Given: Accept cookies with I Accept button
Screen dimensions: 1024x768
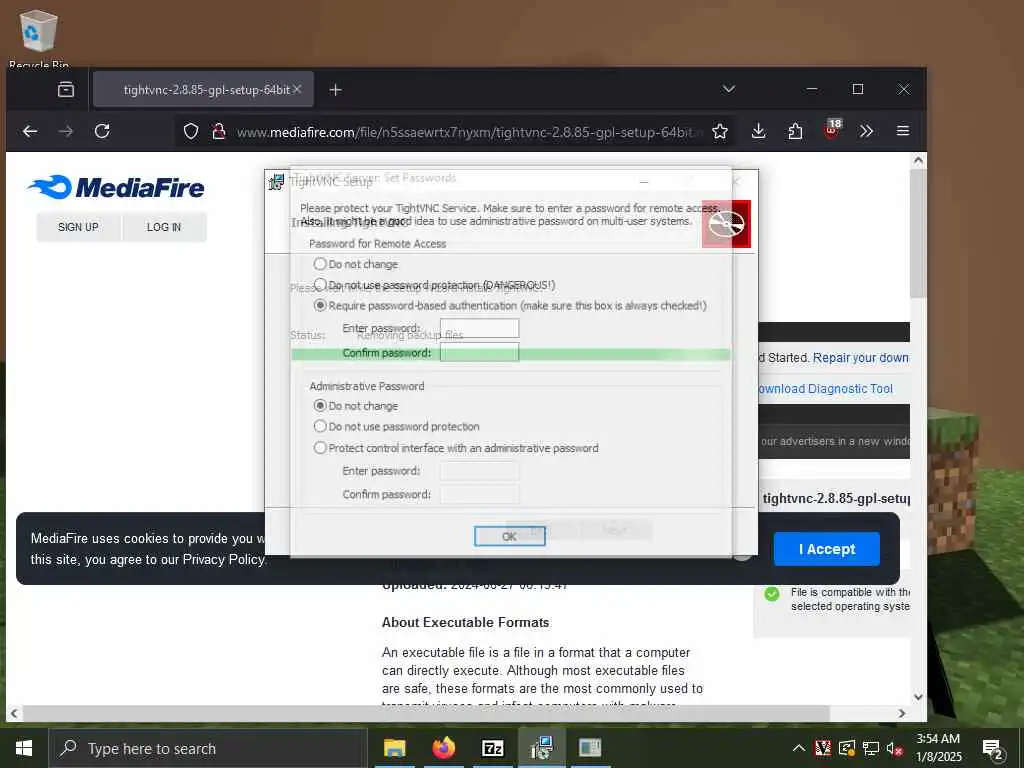Looking at the screenshot, I should click(827, 549).
